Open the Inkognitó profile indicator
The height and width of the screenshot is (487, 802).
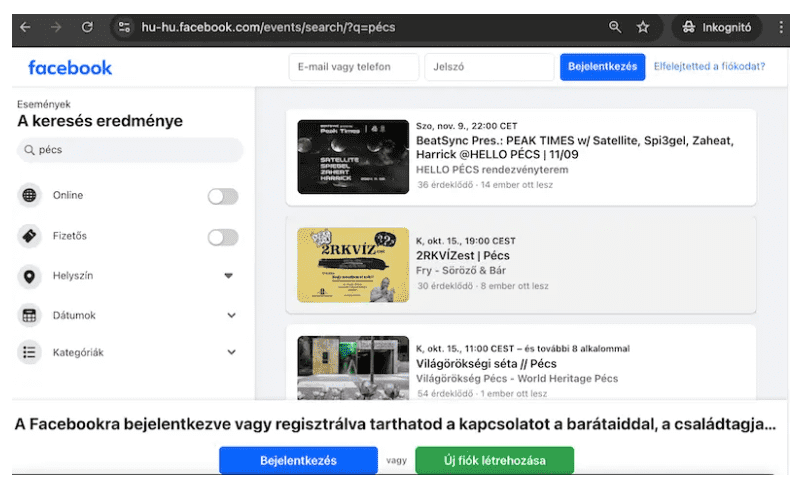click(717, 27)
